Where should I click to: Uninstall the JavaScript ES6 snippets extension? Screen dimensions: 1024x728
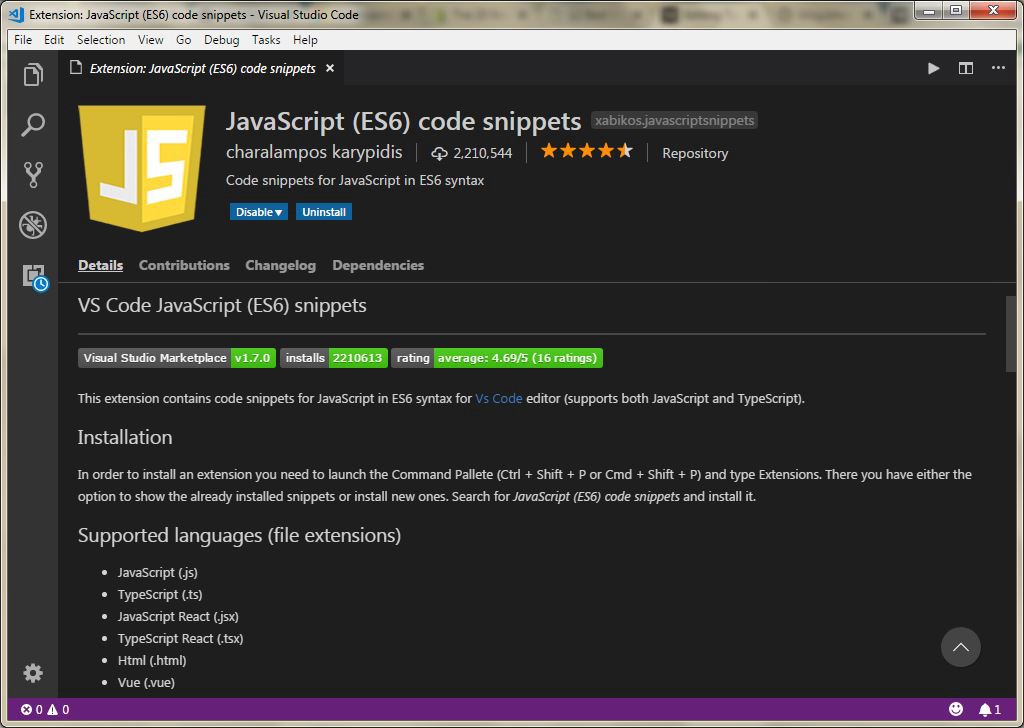[x=323, y=211]
